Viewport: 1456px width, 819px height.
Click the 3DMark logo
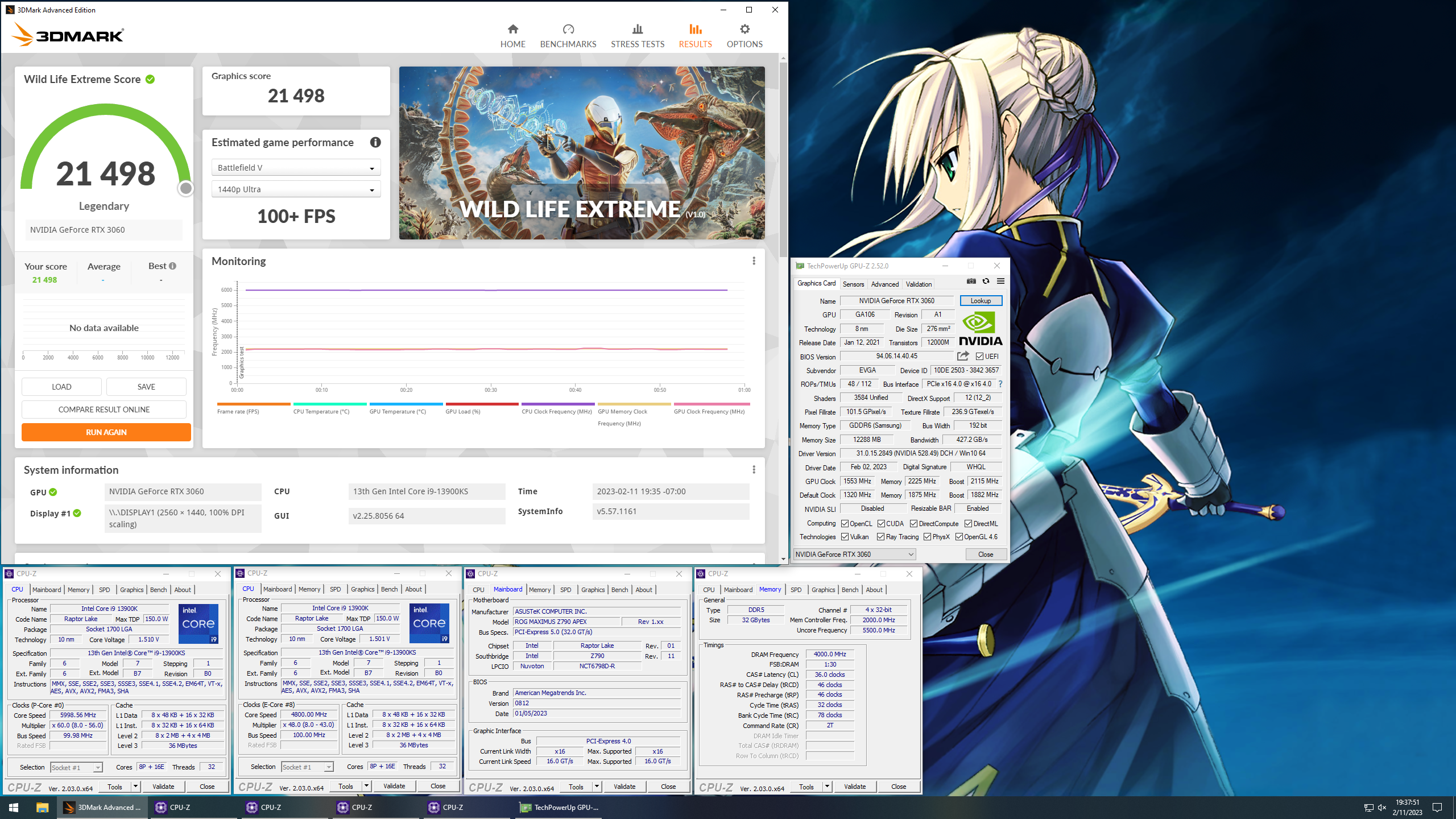pyautogui.click(x=68, y=35)
